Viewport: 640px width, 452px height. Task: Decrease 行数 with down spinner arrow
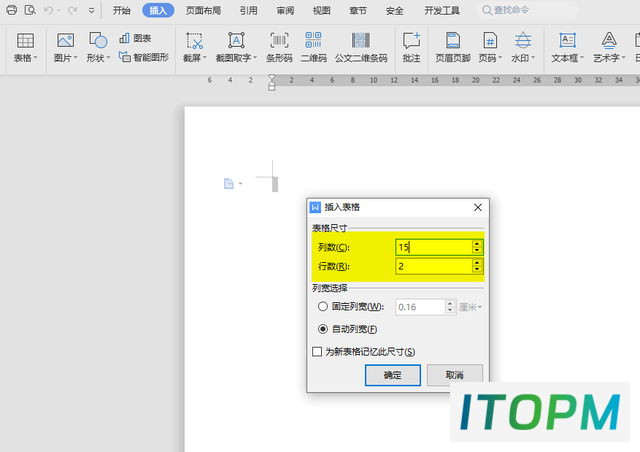[477, 269]
